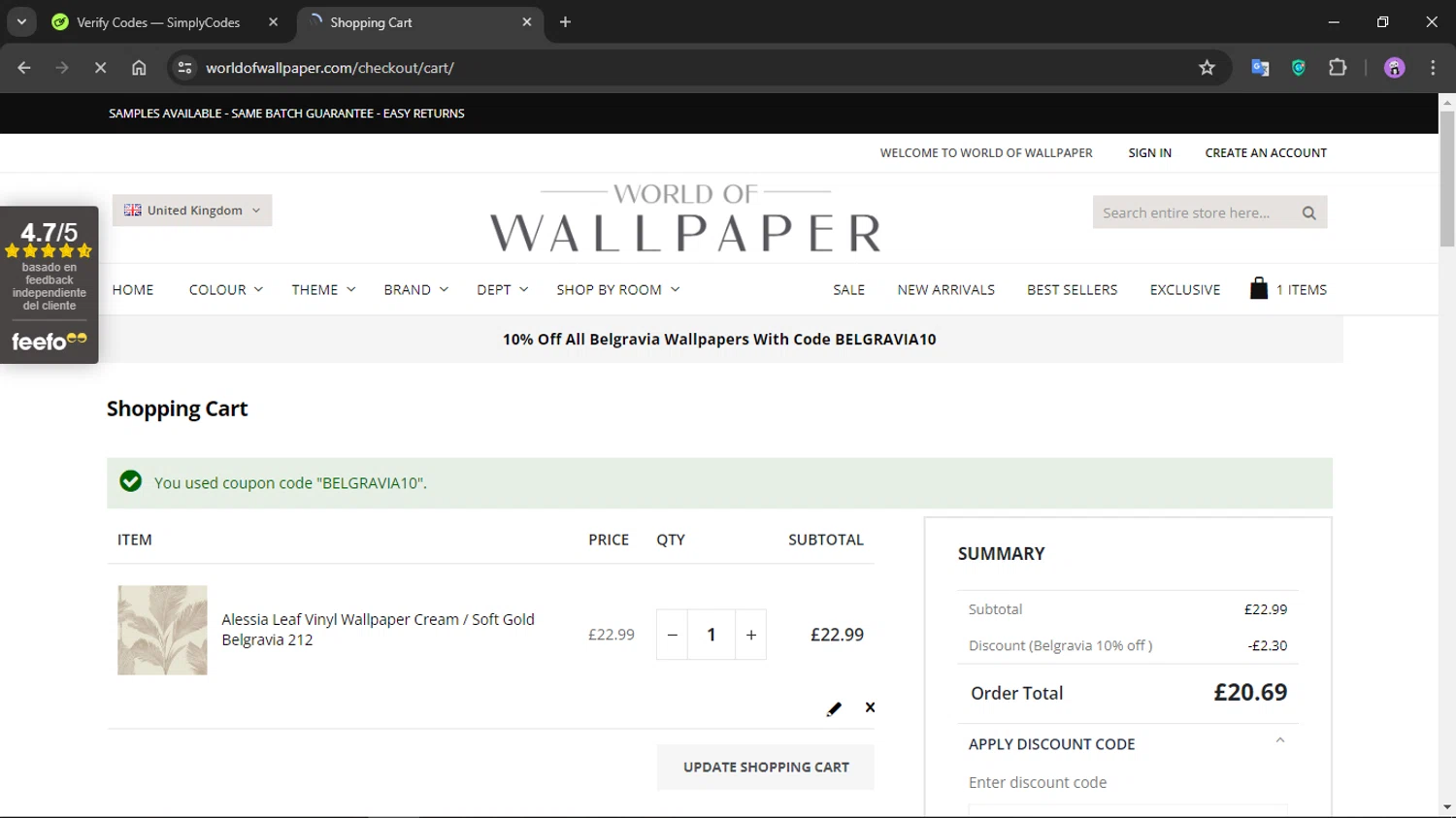Open the United Kingdom country selector
Image resolution: width=1456 pixels, height=818 pixels.
(x=192, y=211)
